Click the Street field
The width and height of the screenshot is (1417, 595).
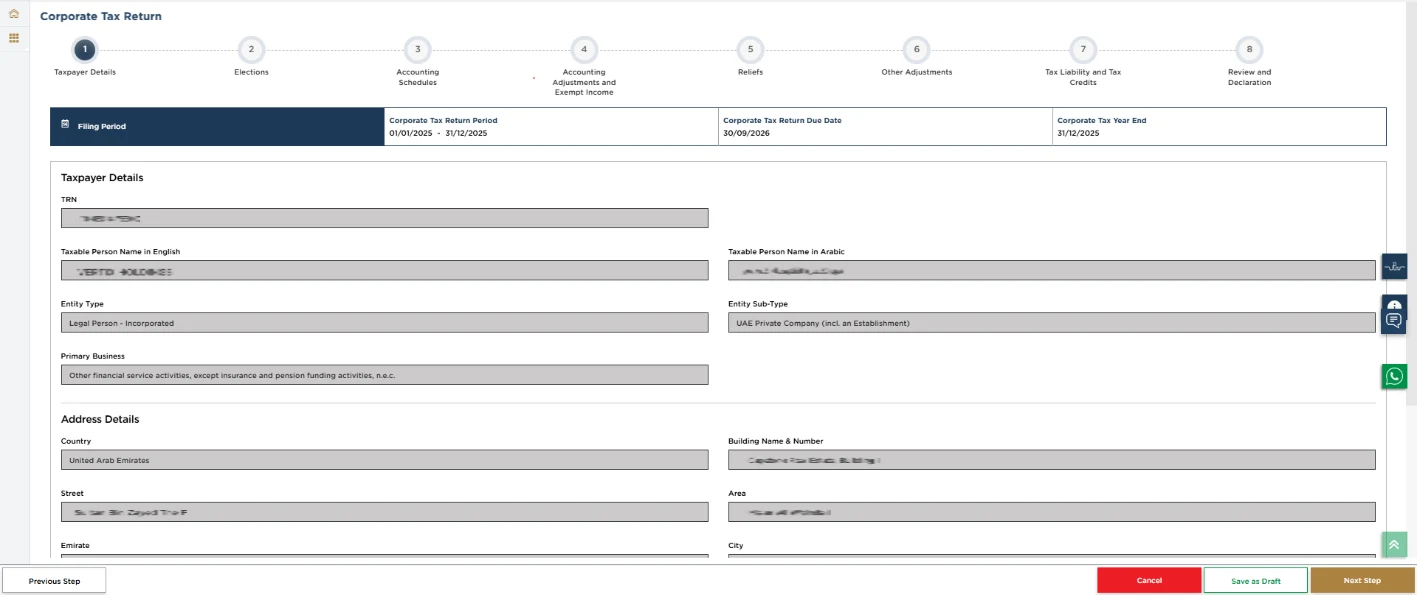(385, 512)
